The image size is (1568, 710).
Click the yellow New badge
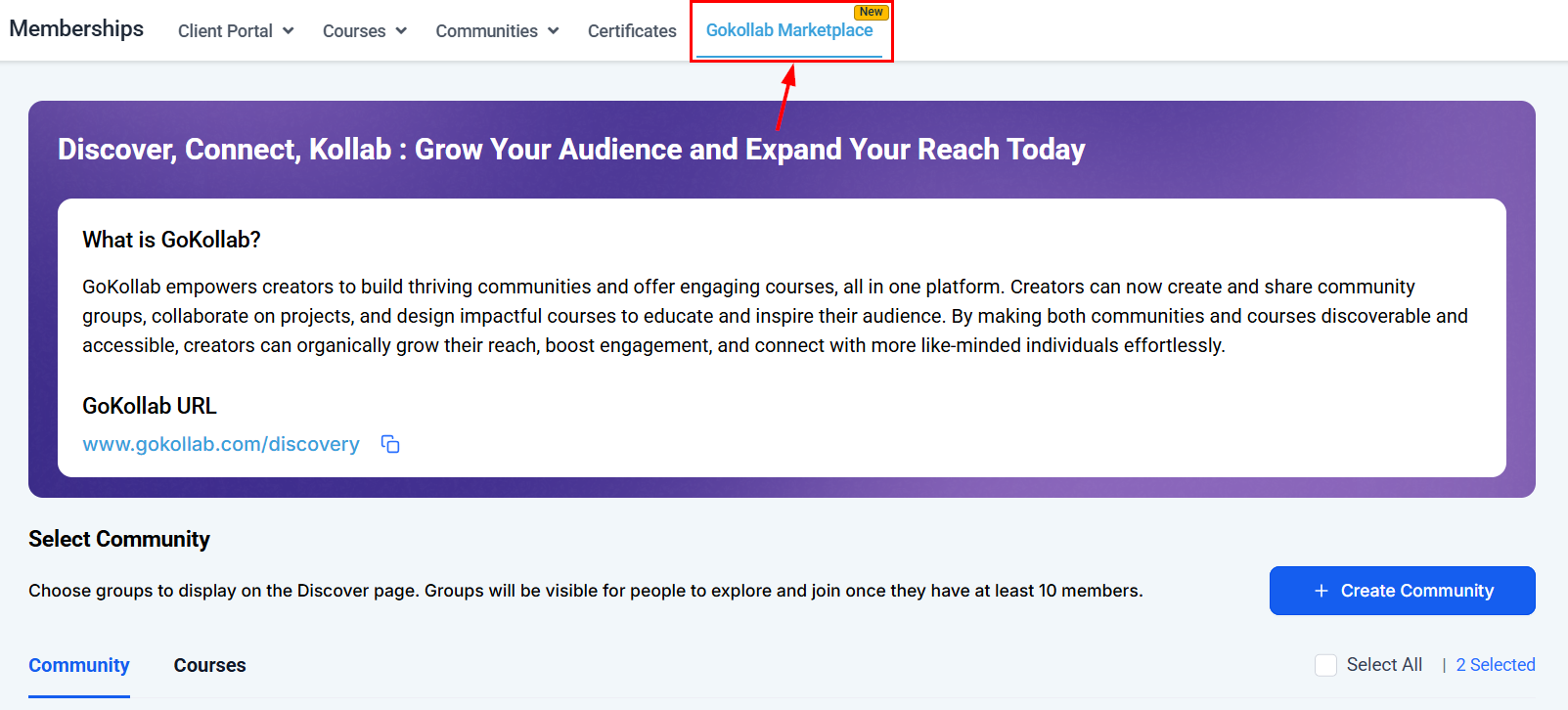pos(871,12)
